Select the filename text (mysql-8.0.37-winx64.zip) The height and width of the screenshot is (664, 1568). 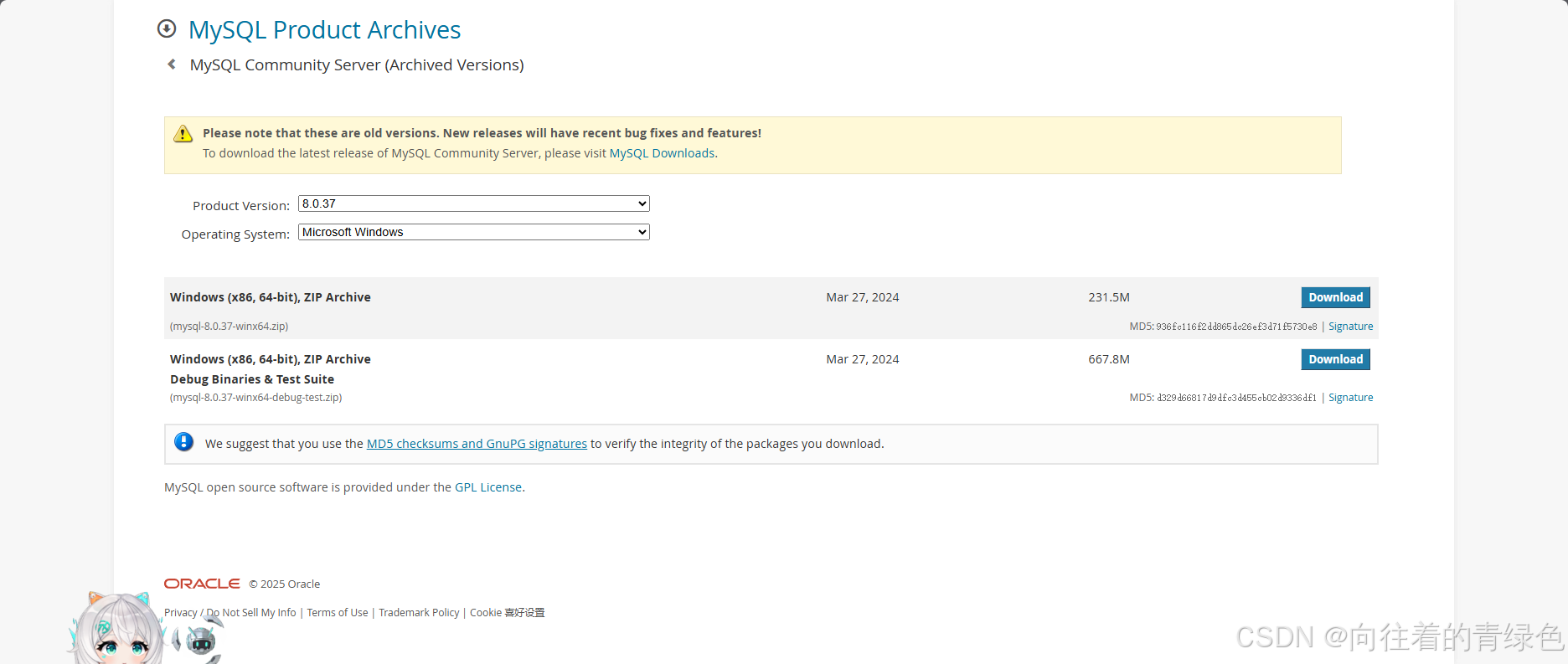coord(229,327)
